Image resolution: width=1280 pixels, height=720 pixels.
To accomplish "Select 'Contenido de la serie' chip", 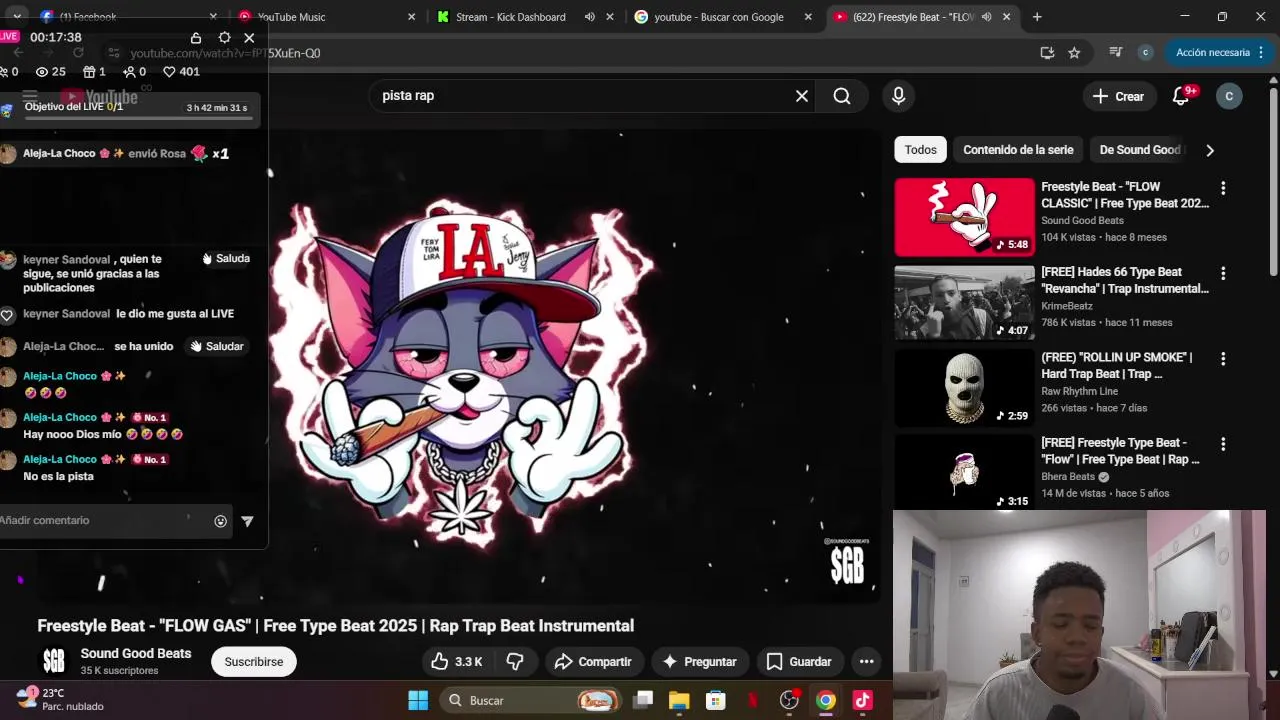I will 1018,150.
